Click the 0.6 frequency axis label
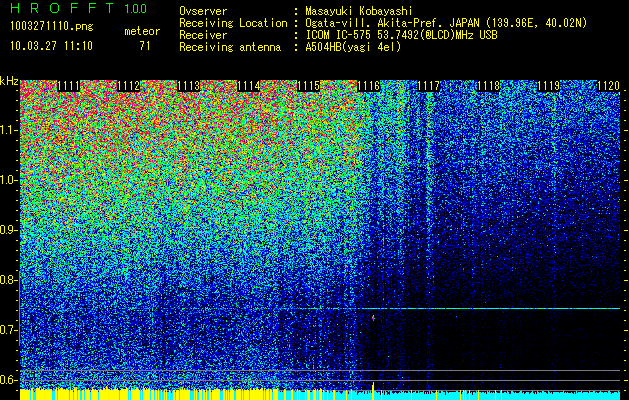The height and width of the screenshot is (400, 629). tap(9, 380)
